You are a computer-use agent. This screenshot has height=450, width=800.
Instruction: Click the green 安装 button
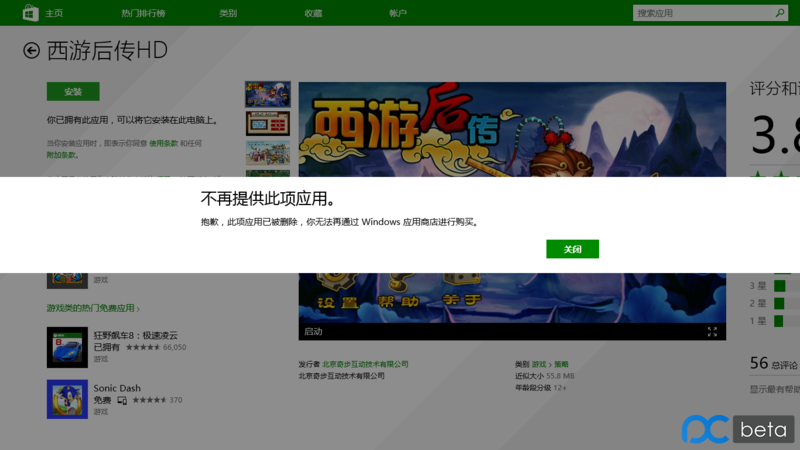pyautogui.click(x=73, y=92)
